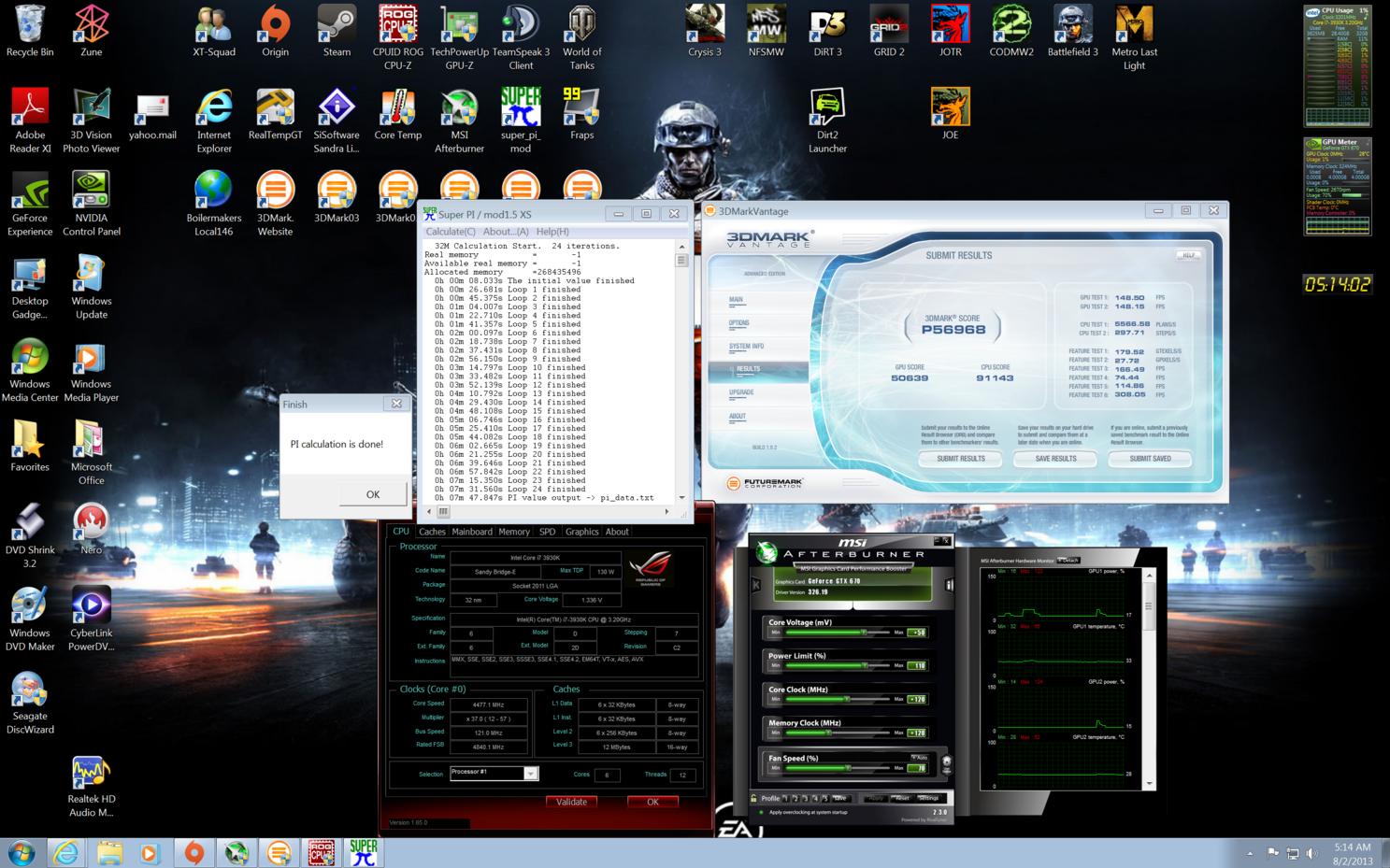The height and width of the screenshot is (868, 1390).
Task: Adjust the Core Clock slider in Afterburner
Action: click(838, 699)
